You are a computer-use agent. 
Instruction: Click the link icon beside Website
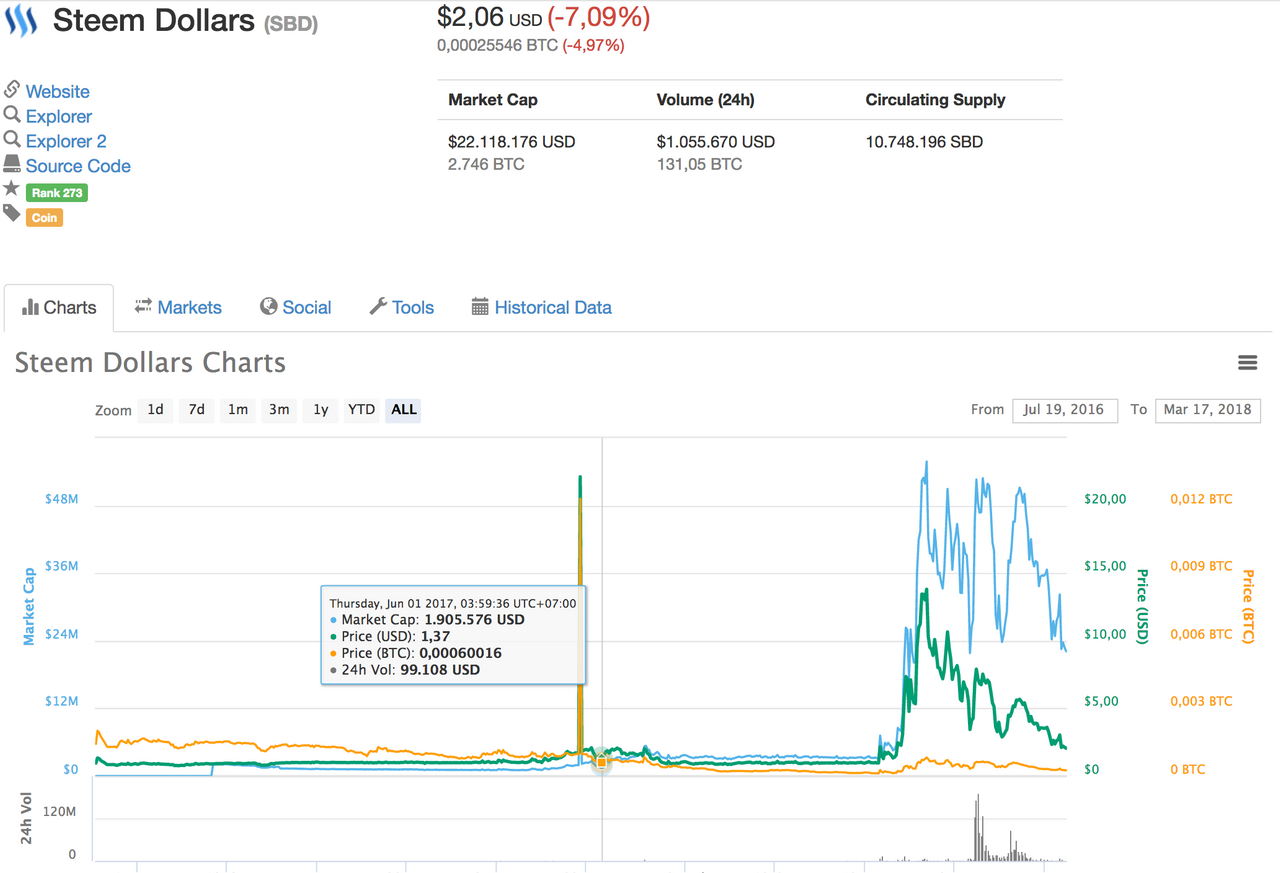[x=12, y=90]
